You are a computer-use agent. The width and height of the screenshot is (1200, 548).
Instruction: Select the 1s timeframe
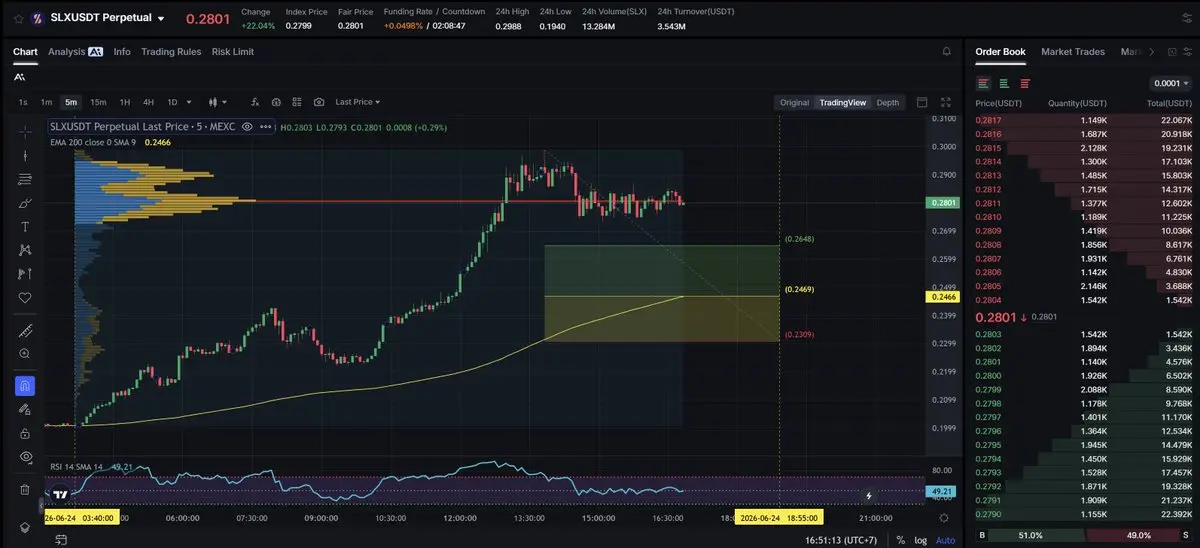[x=23, y=102]
